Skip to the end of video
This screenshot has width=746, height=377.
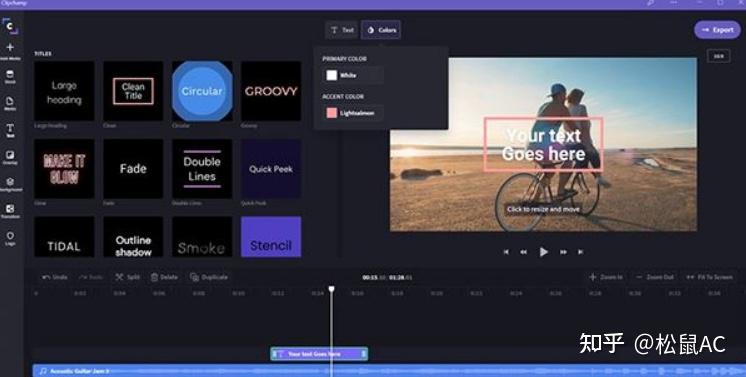pyautogui.click(x=580, y=252)
